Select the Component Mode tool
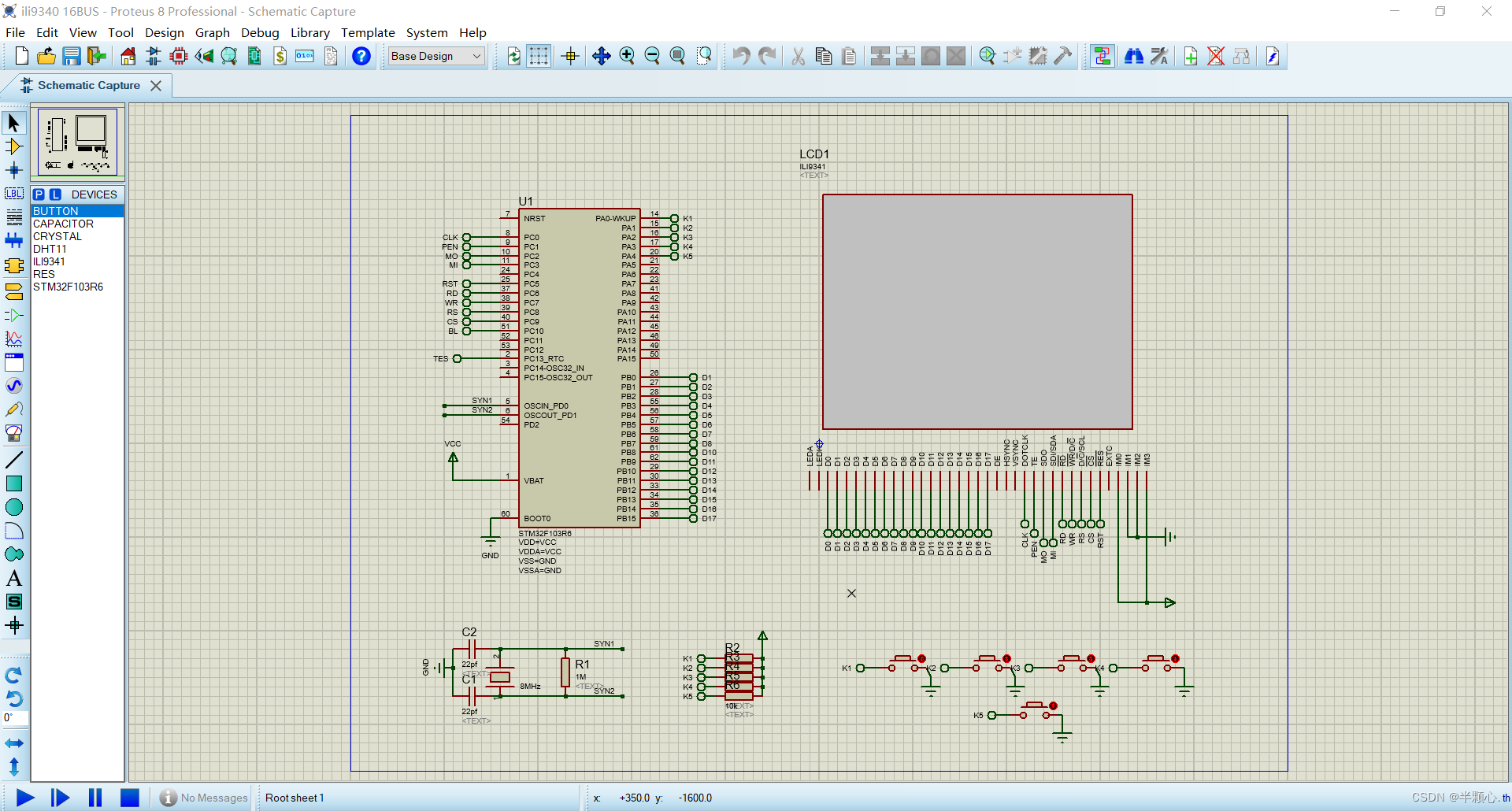Viewport: 1512px width, 811px height. click(x=13, y=146)
